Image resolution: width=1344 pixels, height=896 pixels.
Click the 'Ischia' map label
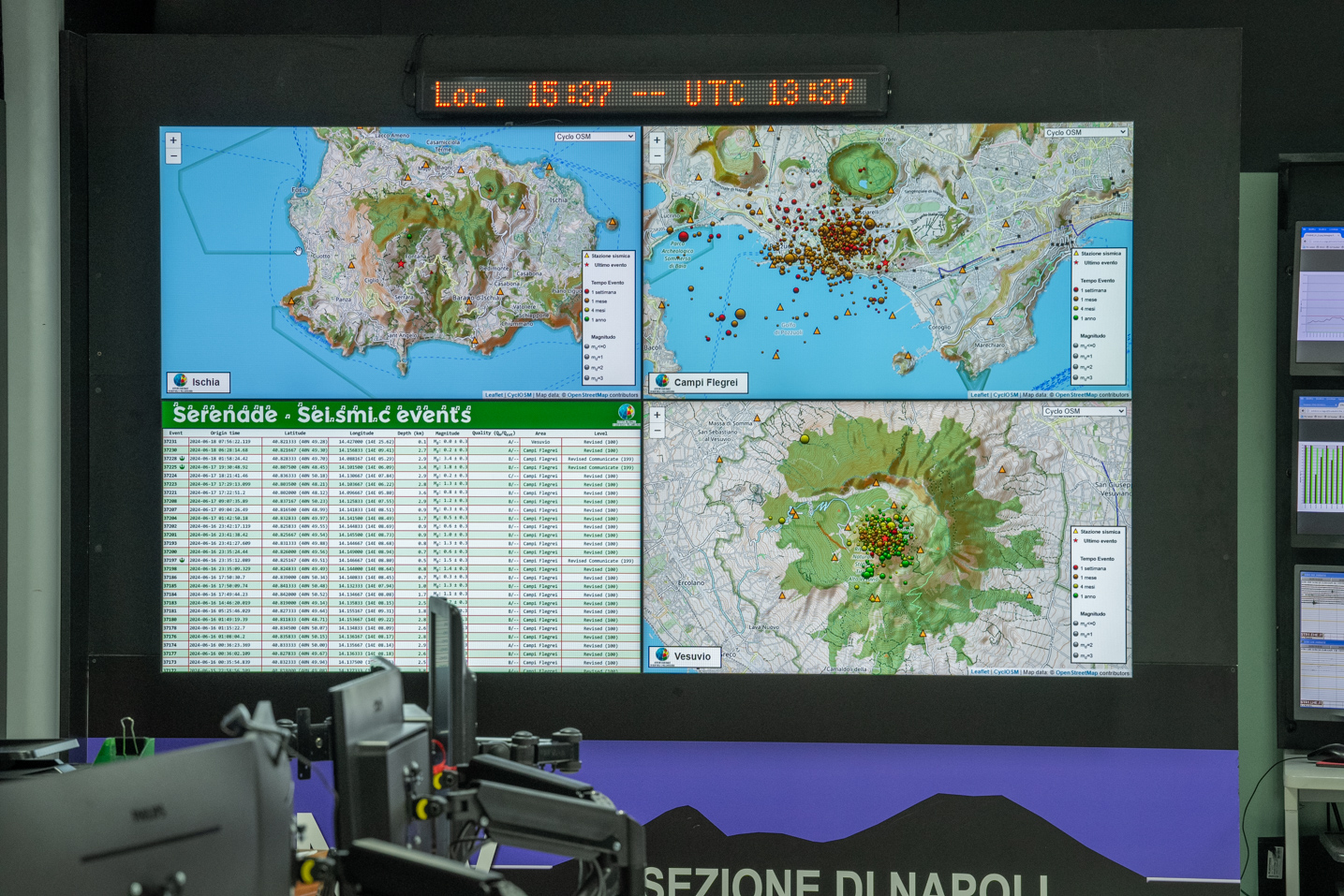[206, 382]
